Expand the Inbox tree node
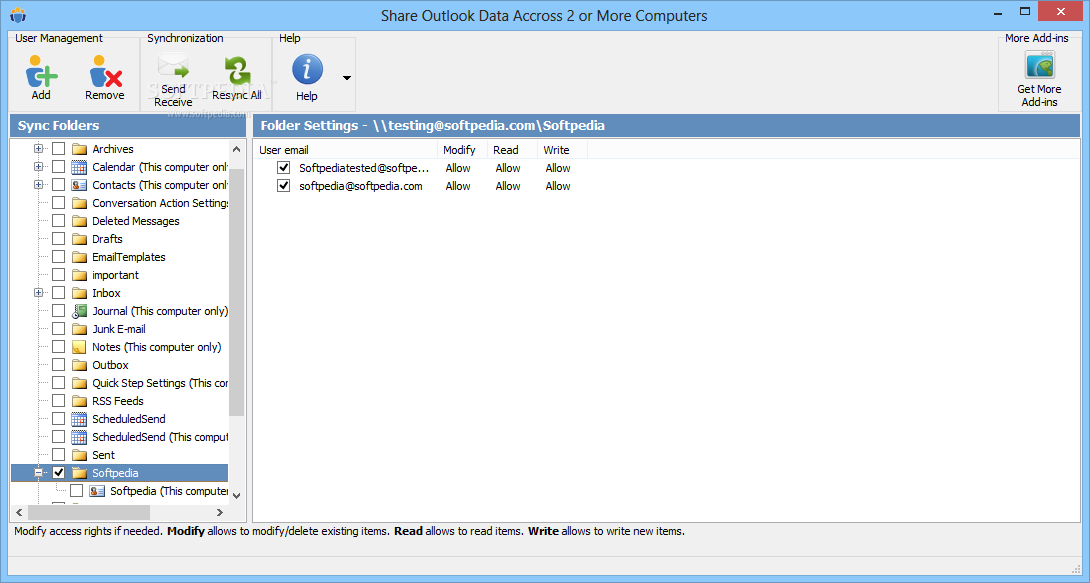1090x583 pixels. [38, 293]
